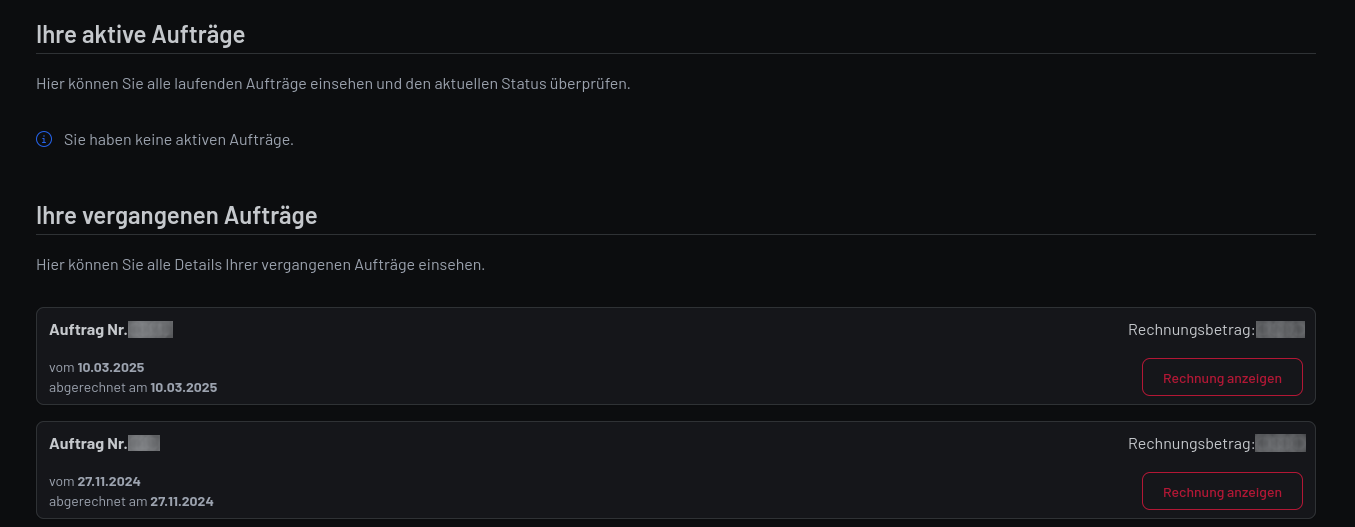The width and height of the screenshot is (1355, 527).
Task: Click the "vom 10.03.2025" order date
Action: (x=97, y=367)
